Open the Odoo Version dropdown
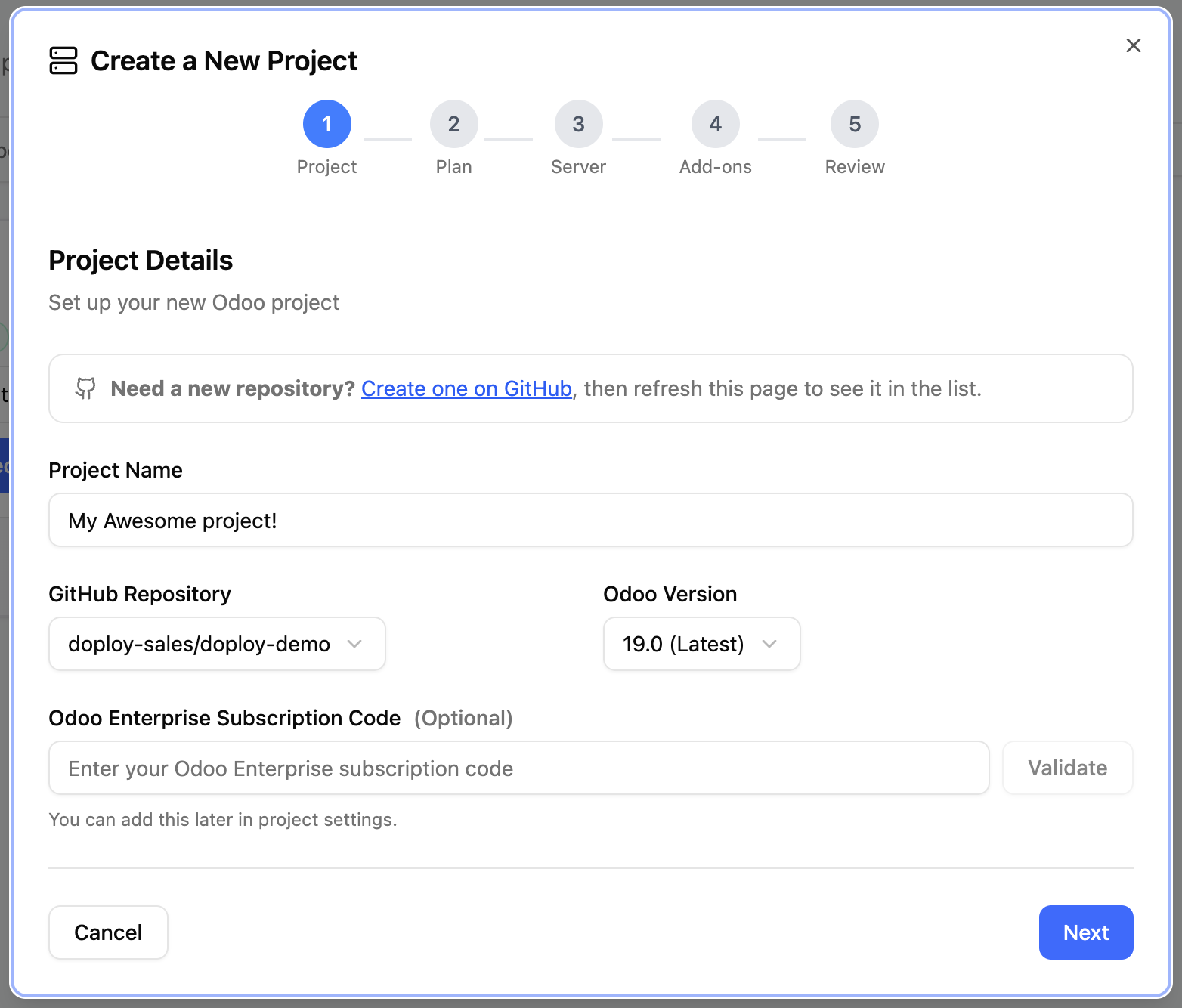The image size is (1182, 1008). point(701,644)
